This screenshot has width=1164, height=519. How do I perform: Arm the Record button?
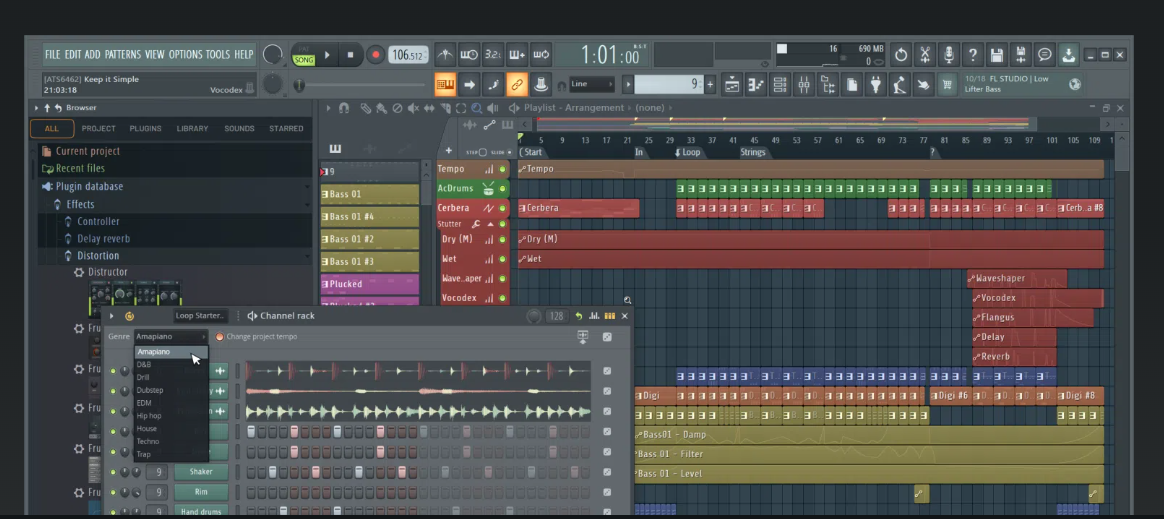tap(376, 55)
